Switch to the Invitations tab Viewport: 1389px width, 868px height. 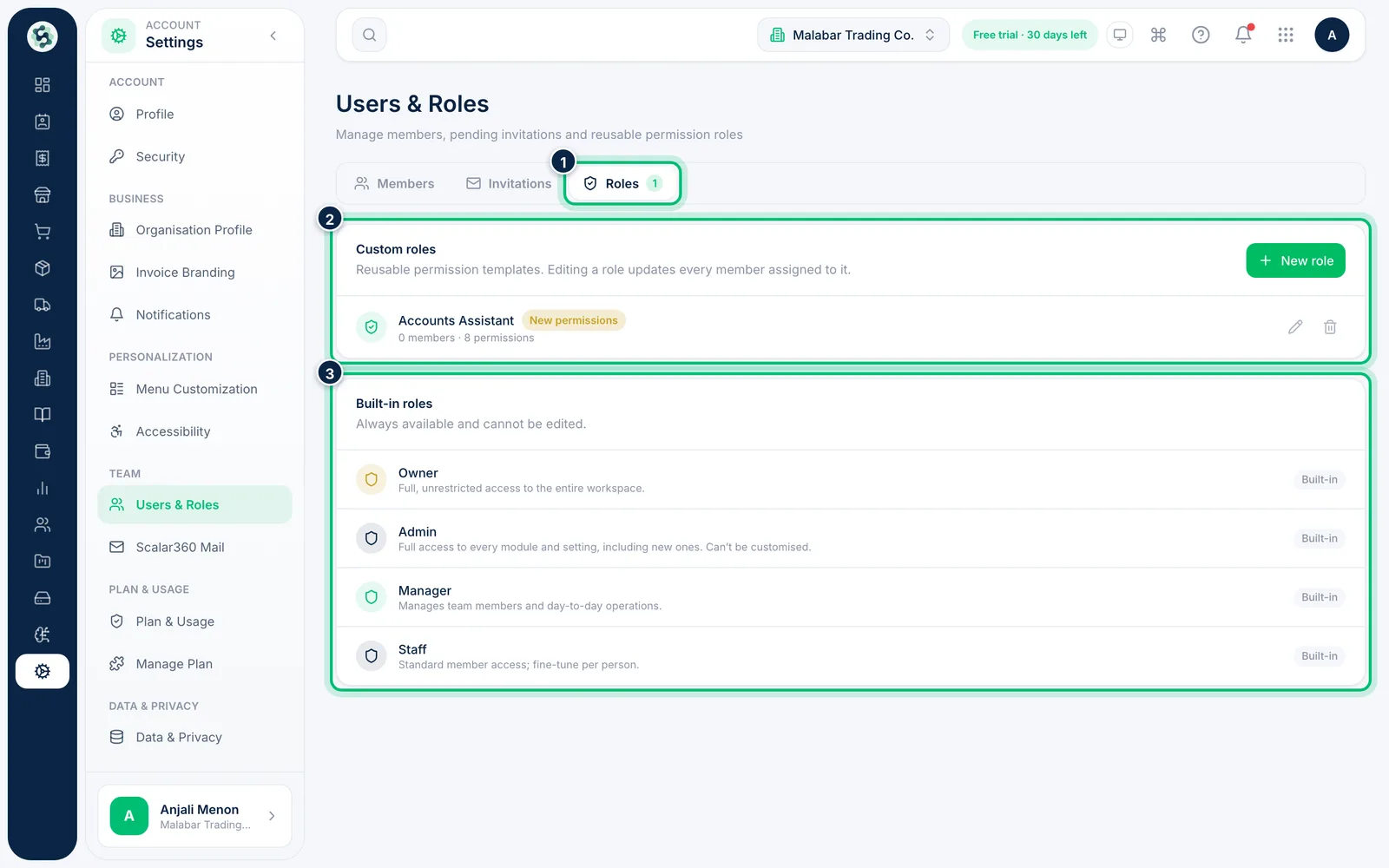[509, 184]
